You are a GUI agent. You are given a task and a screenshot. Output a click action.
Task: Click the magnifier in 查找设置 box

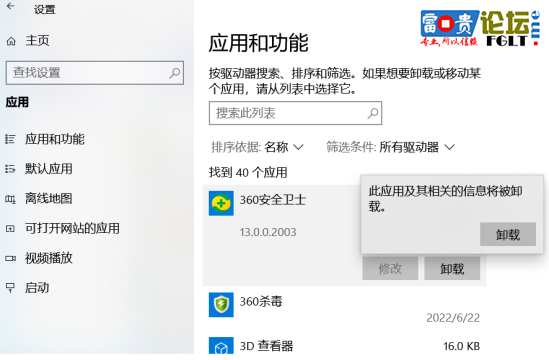174,73
